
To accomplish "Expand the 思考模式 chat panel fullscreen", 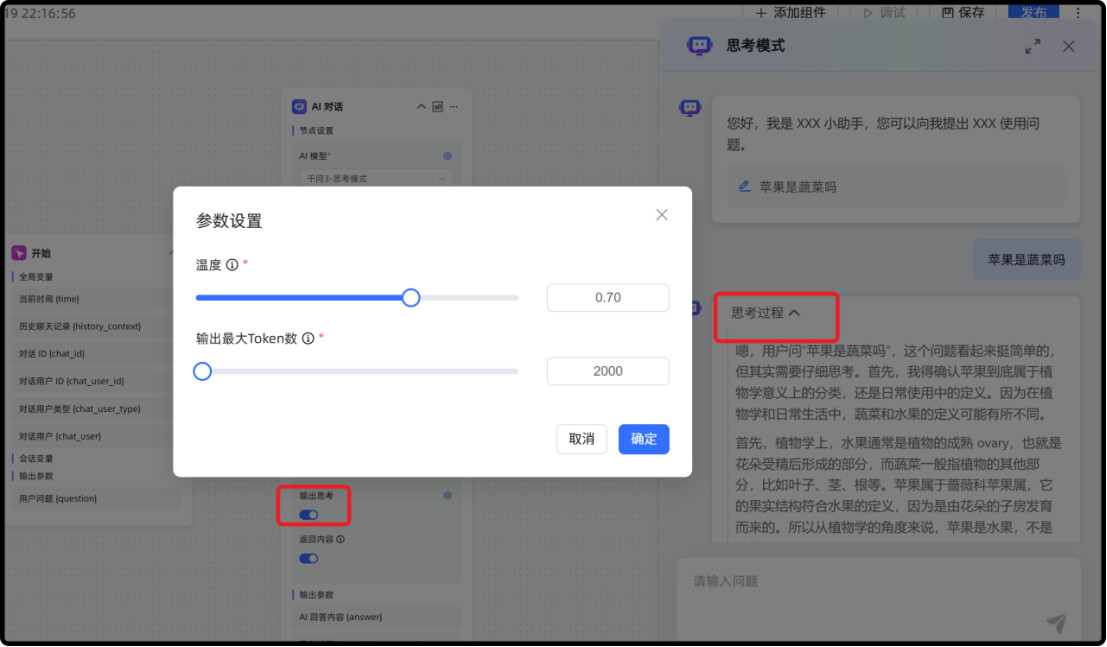I will [x=1032, y=47].
